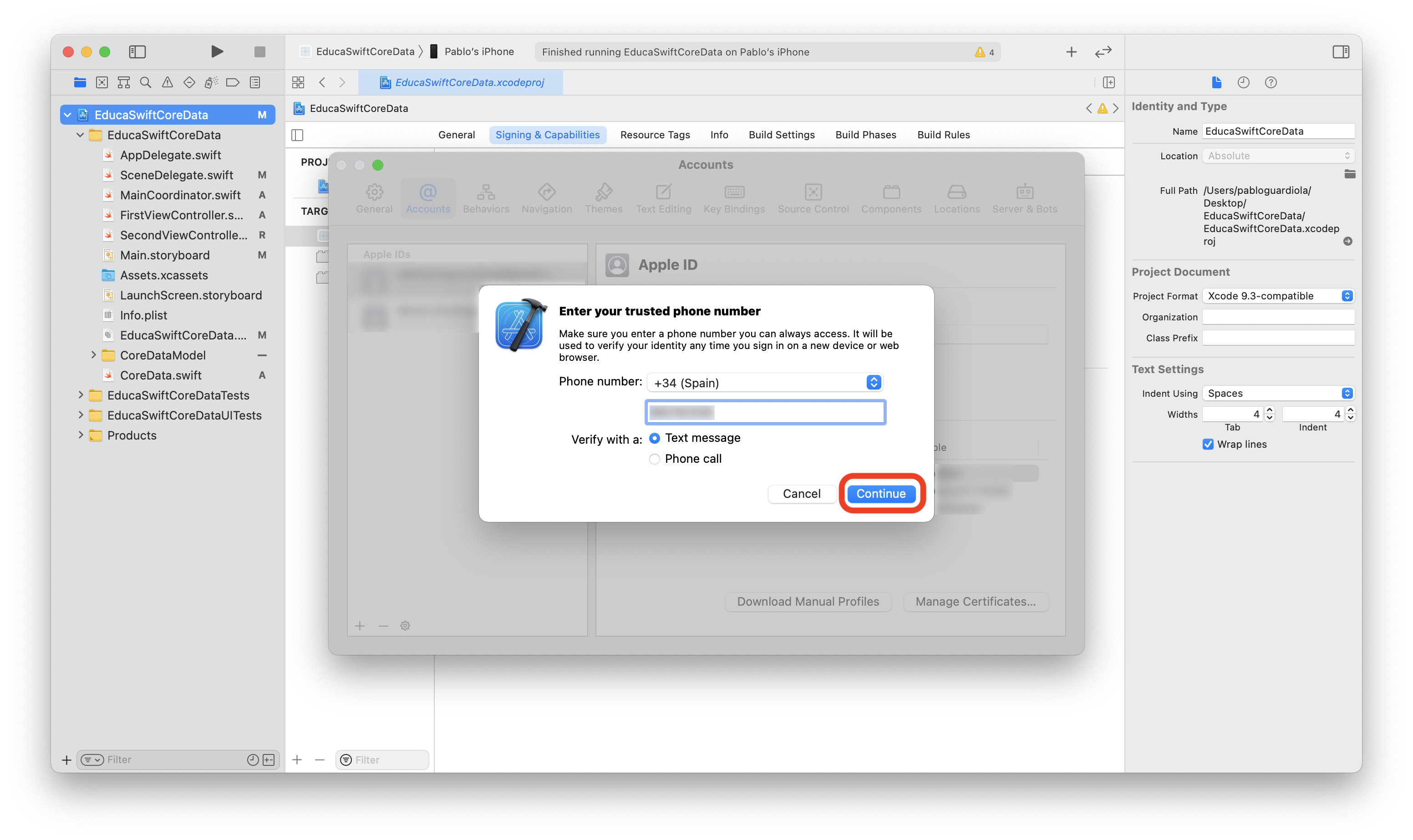The height and width of the screenshot is (840, 1413).
Task: Open the Test navigator diamond icon
Action: point(189,83)
